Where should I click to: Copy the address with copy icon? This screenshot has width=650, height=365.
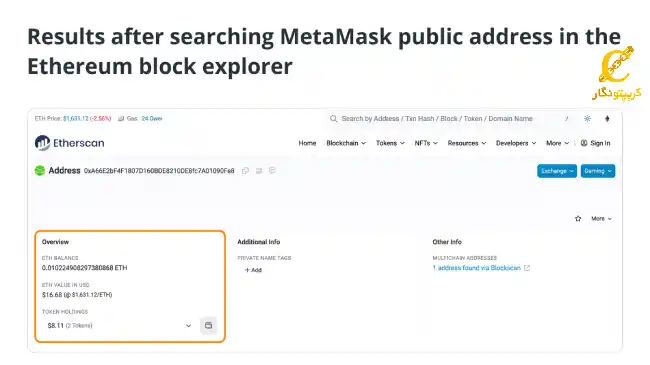tap(245, 170)
